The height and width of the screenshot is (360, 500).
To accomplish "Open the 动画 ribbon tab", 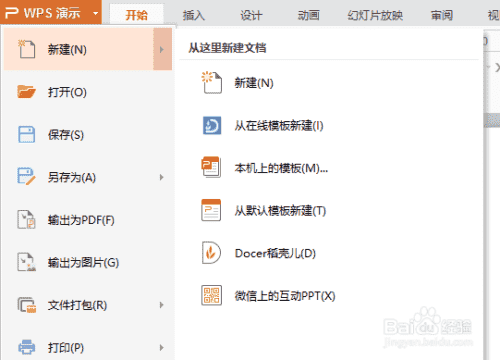I will coord(308,15).
